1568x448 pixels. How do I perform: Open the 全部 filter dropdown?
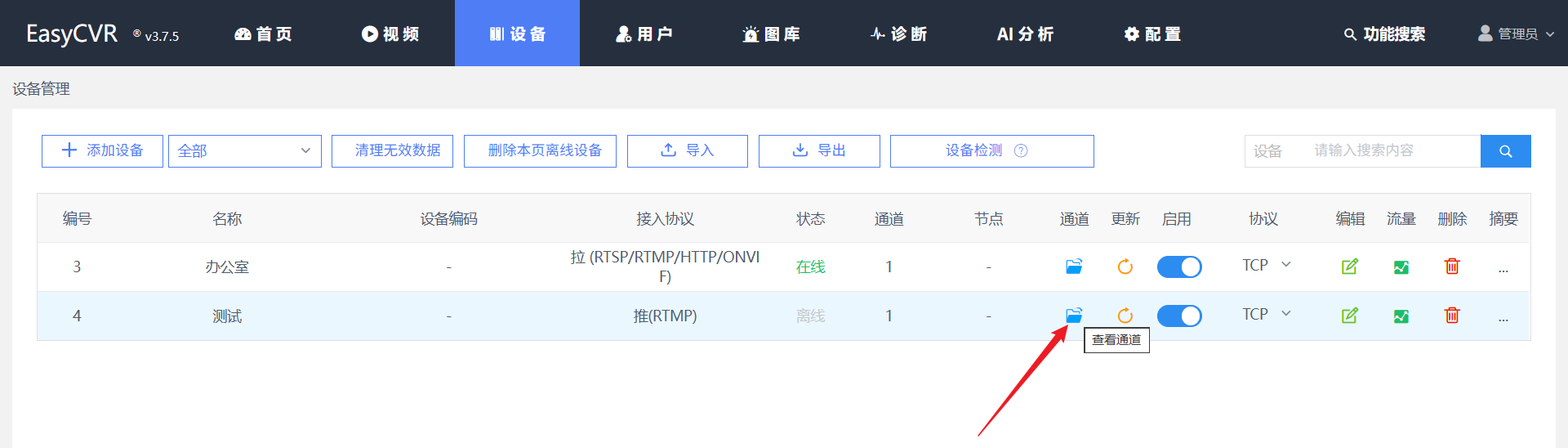(x=245, y=151)
